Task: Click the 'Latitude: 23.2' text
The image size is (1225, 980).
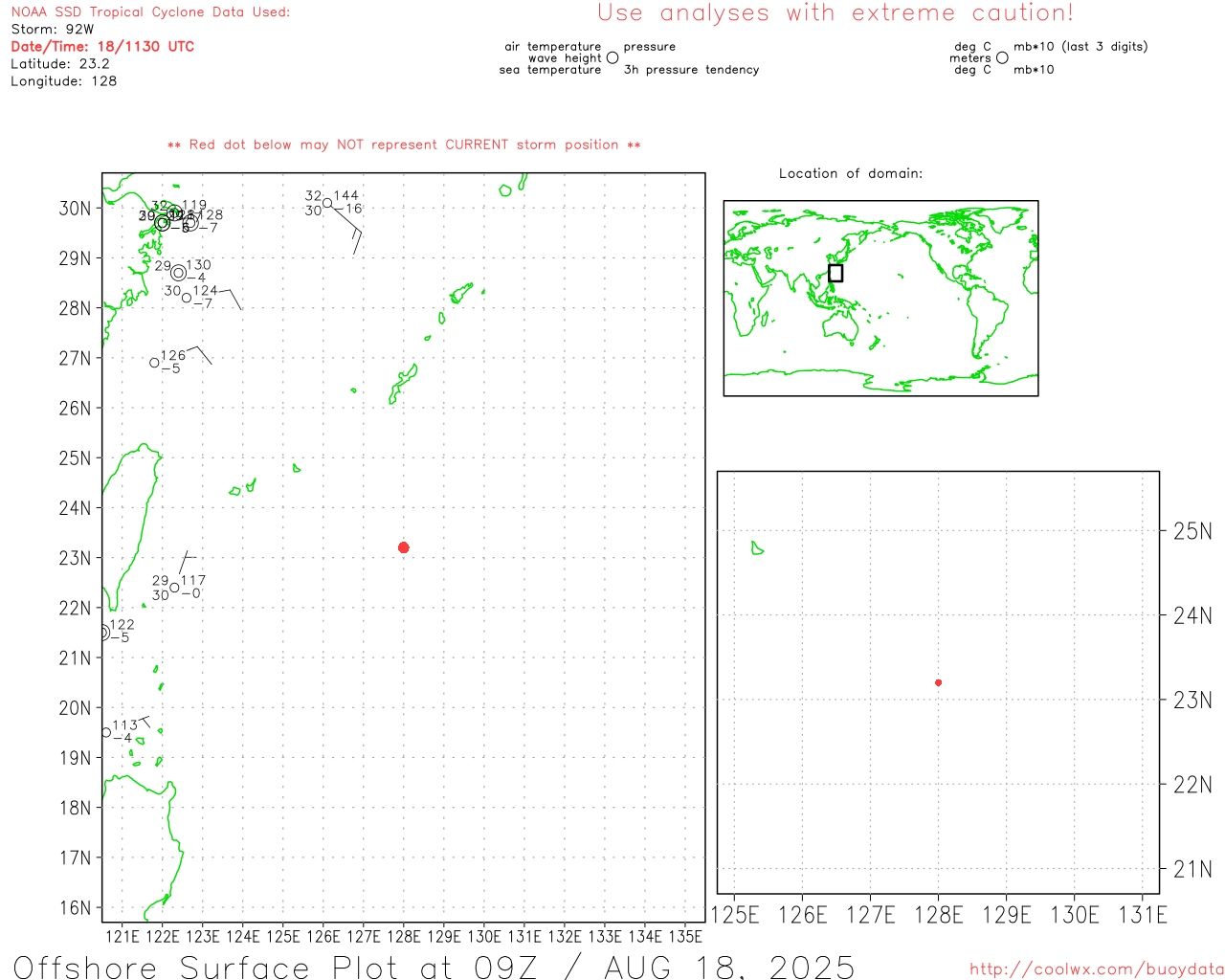Action: 60,64
